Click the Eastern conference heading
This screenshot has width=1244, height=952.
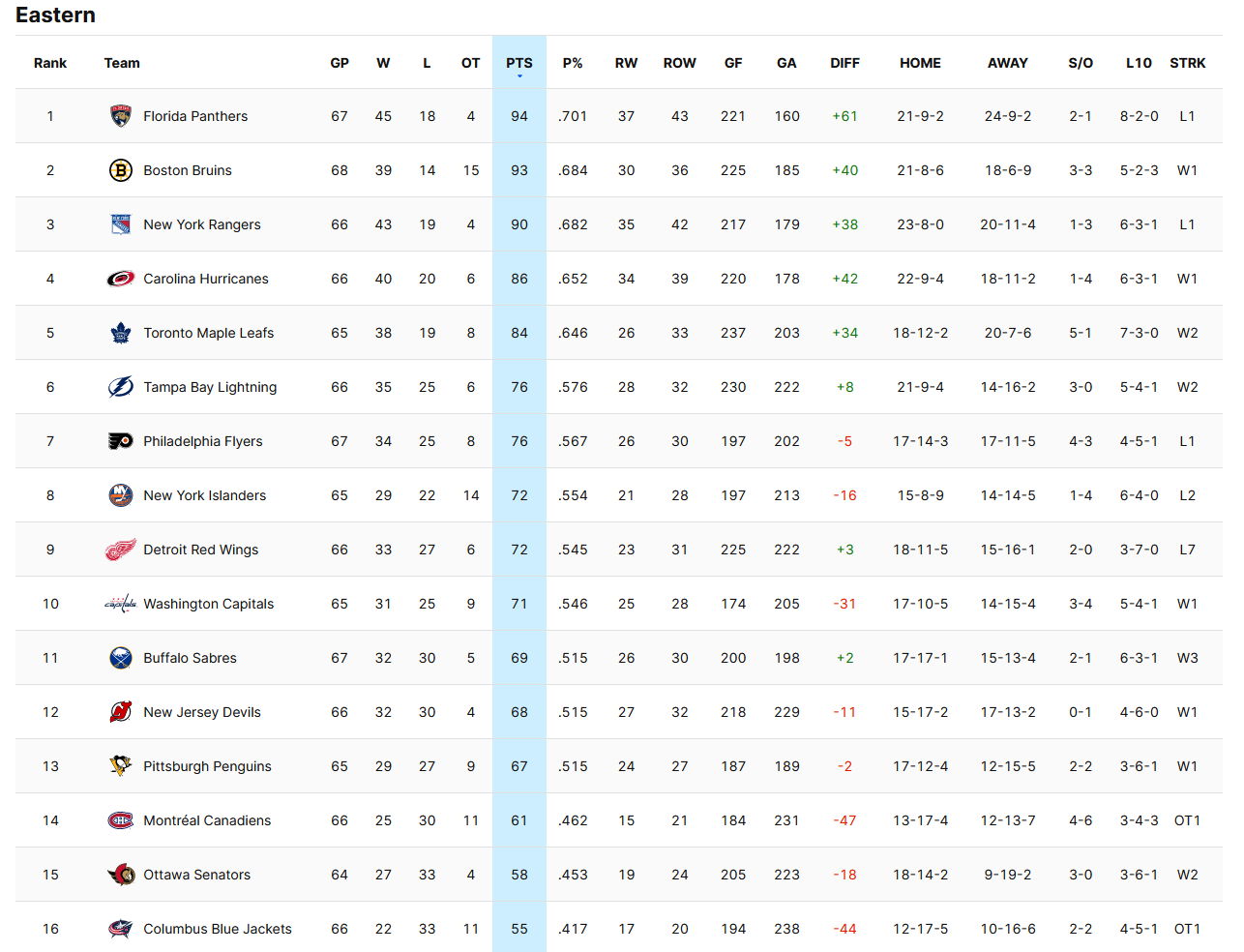(55, 15)
